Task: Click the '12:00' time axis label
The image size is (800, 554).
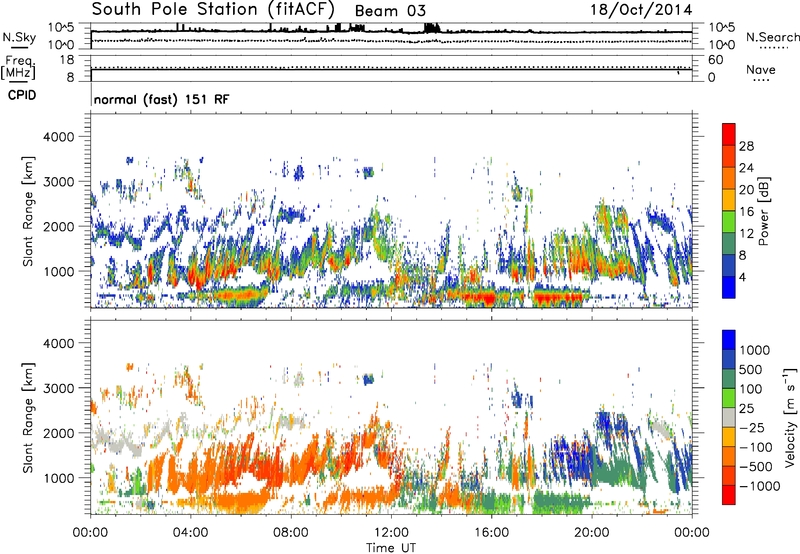Action: click(x=391, y=533)
